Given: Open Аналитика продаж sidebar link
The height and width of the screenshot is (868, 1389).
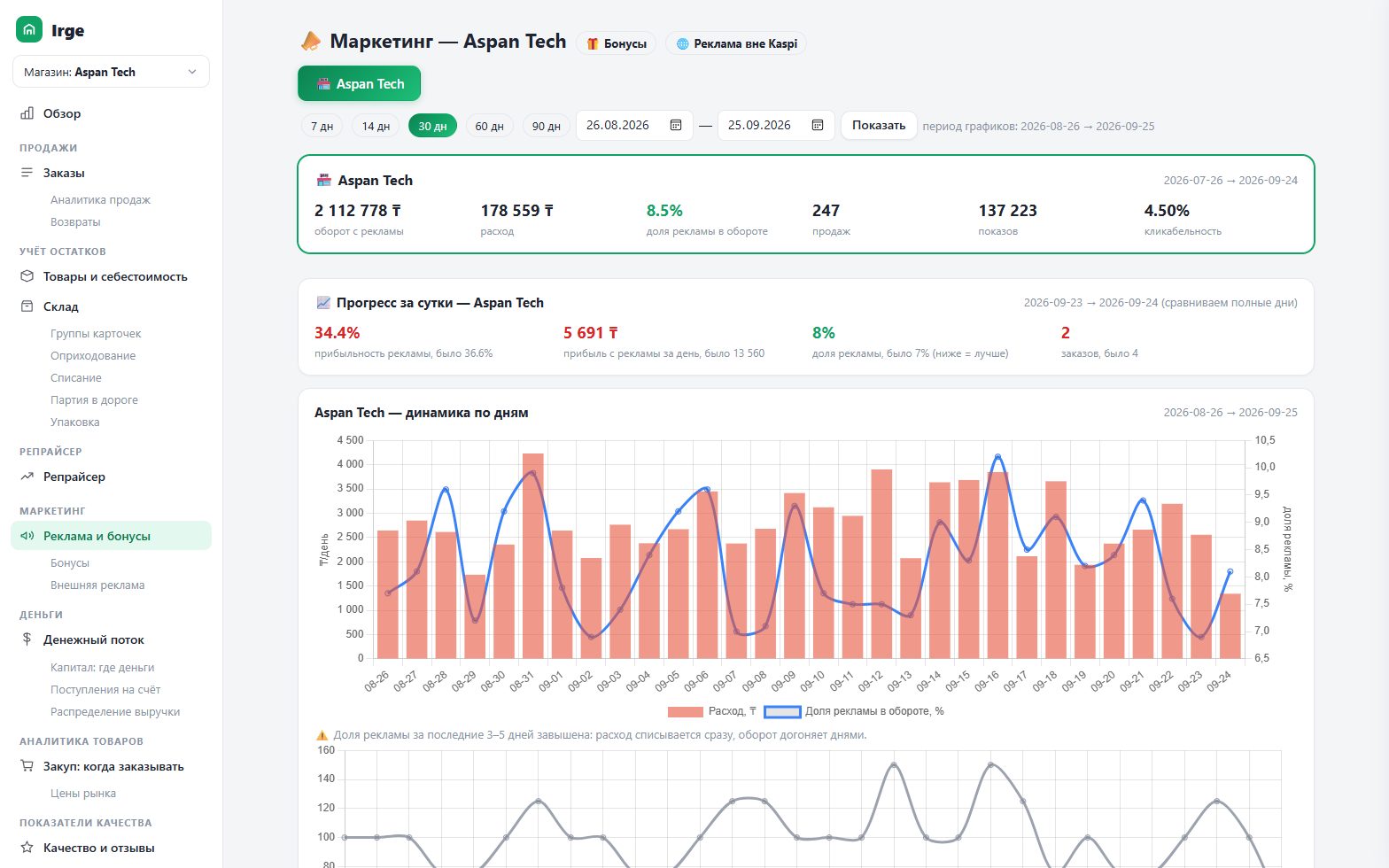Looking at the screenshot, I should point(100,199).
